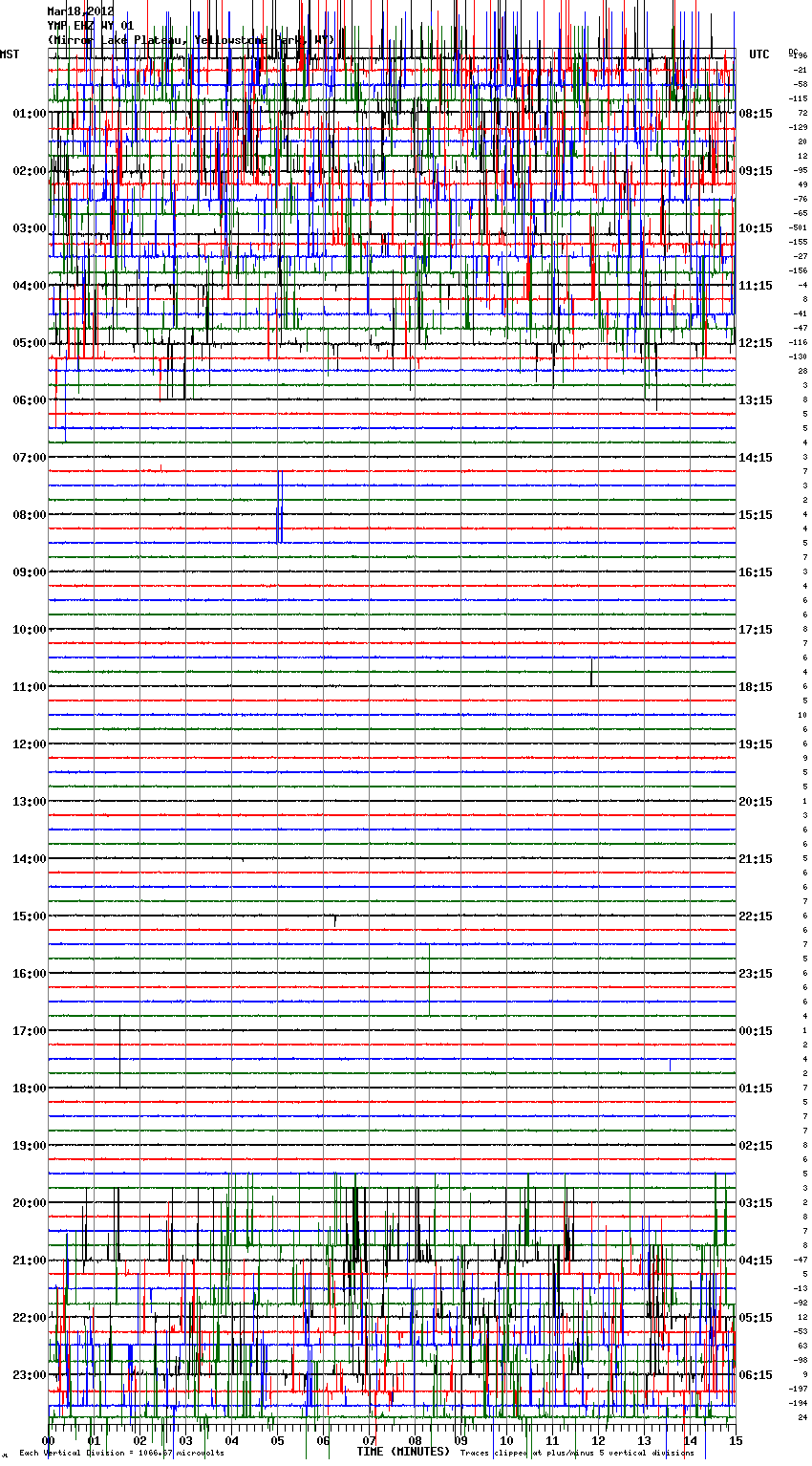Select the 18:00 MST hour label
Viewport: 812px width, 1466px height.
pyautogui.click(x=30, y=1089)
